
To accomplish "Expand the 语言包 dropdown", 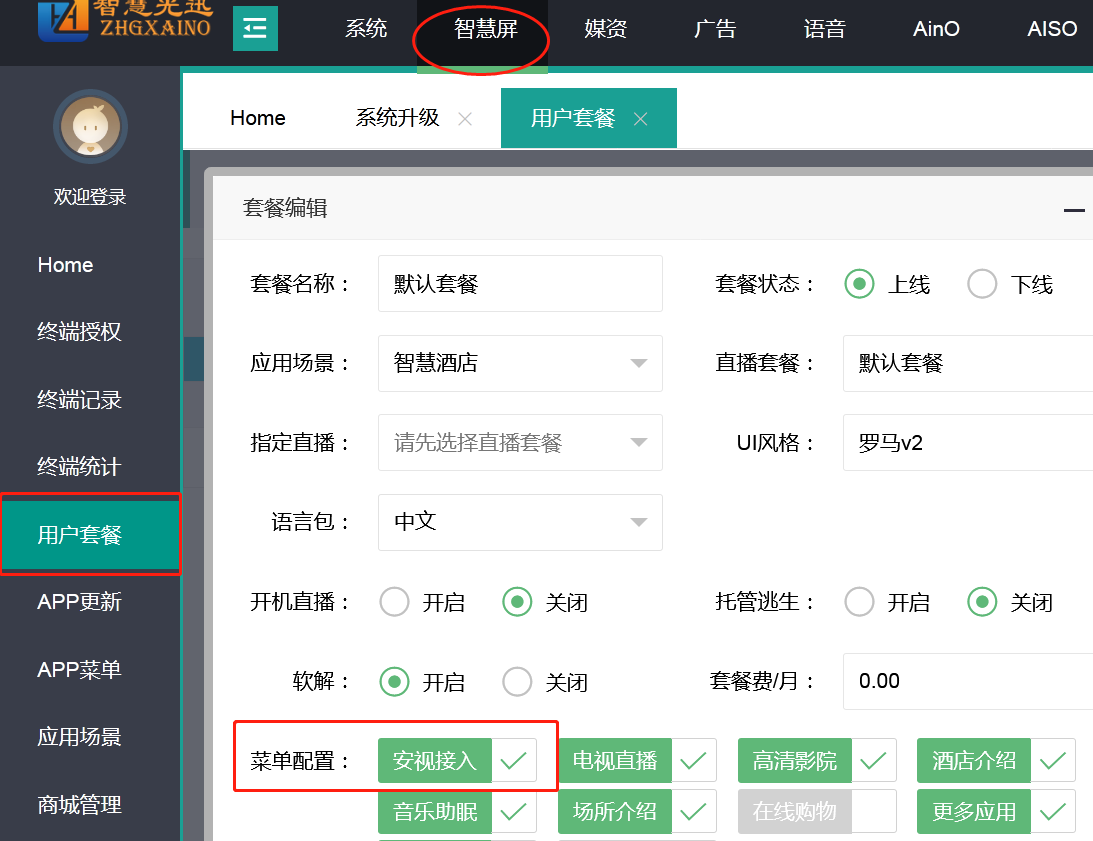I will 520,522.
